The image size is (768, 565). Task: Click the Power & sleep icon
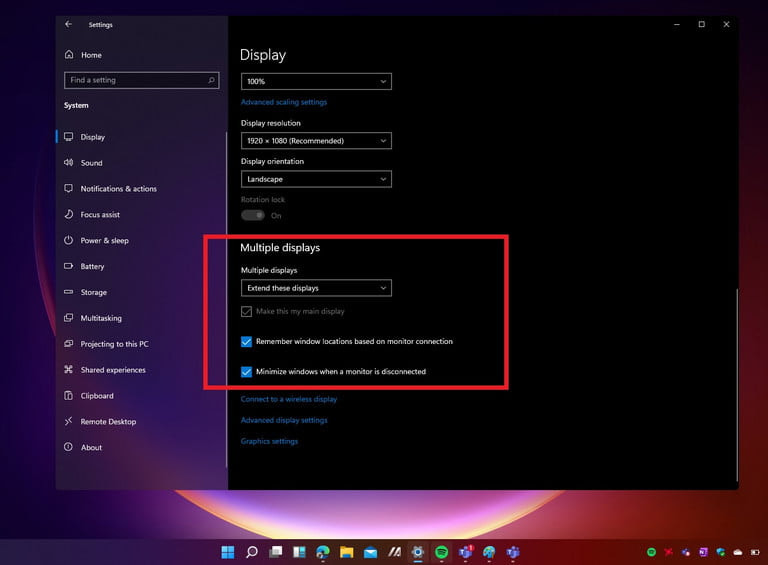(x=69, y=241)
